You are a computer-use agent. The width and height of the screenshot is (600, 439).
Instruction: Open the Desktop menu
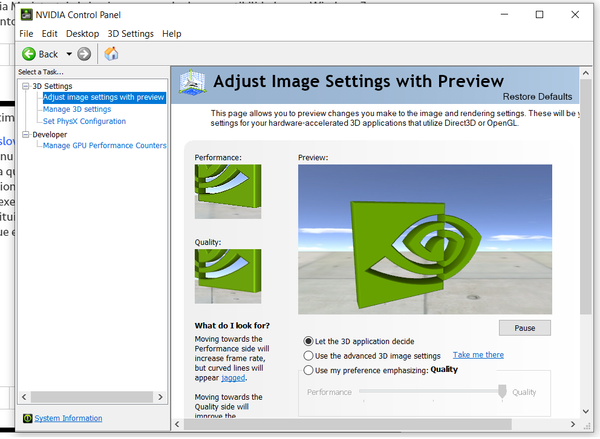click(83, 34)
